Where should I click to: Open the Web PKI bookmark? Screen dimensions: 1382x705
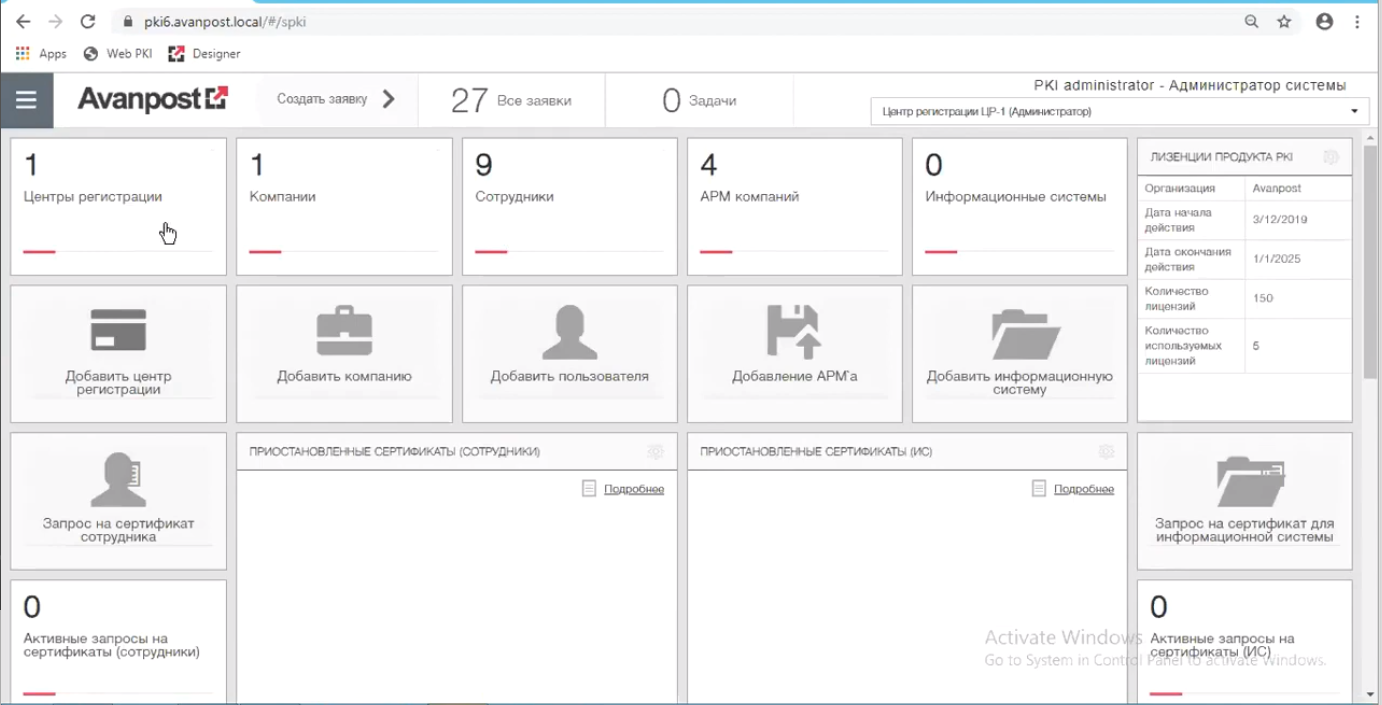click(118, 54)
